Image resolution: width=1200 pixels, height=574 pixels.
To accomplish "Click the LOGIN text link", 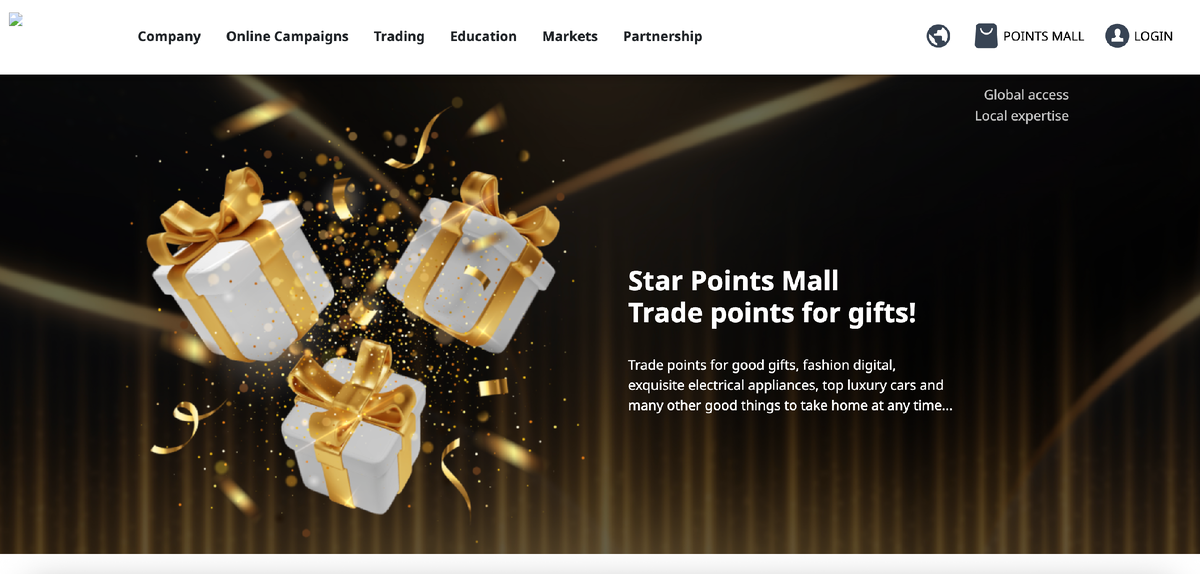I will pos(1153,36).
